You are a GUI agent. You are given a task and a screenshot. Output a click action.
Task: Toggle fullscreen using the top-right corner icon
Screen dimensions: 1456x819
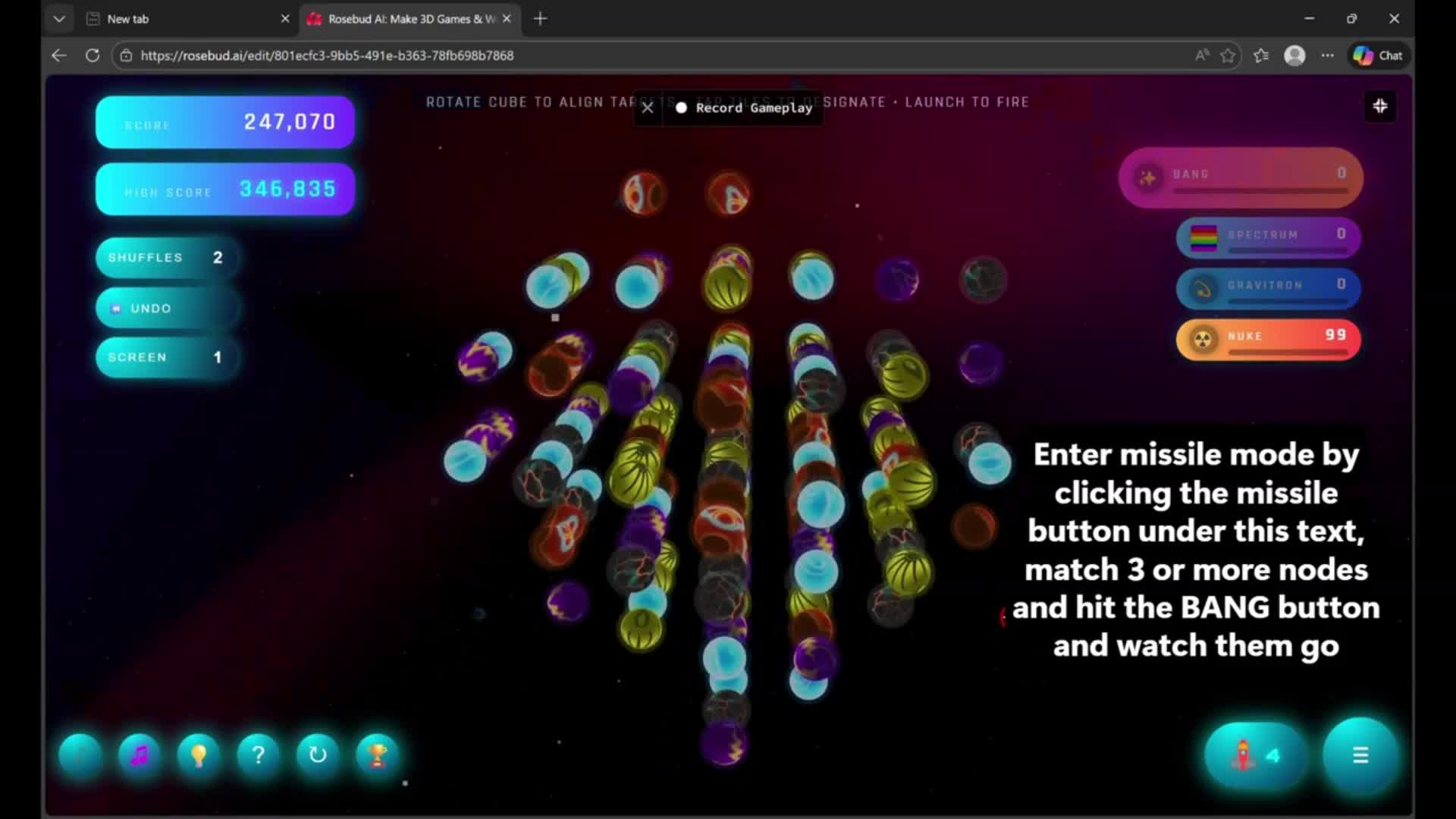point(1380,106)
